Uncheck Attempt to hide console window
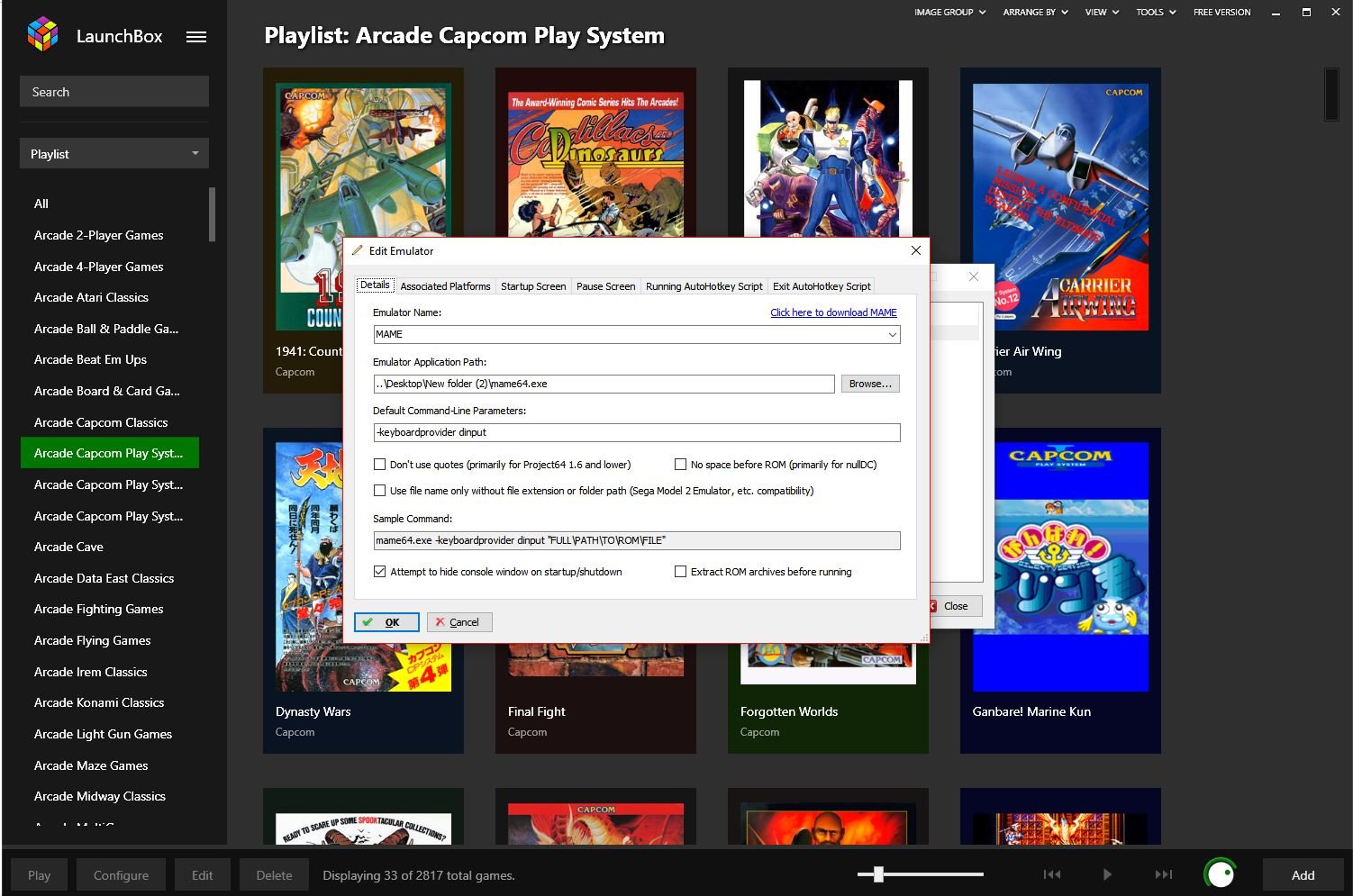1353x896 pixels. tap(380, 572)
